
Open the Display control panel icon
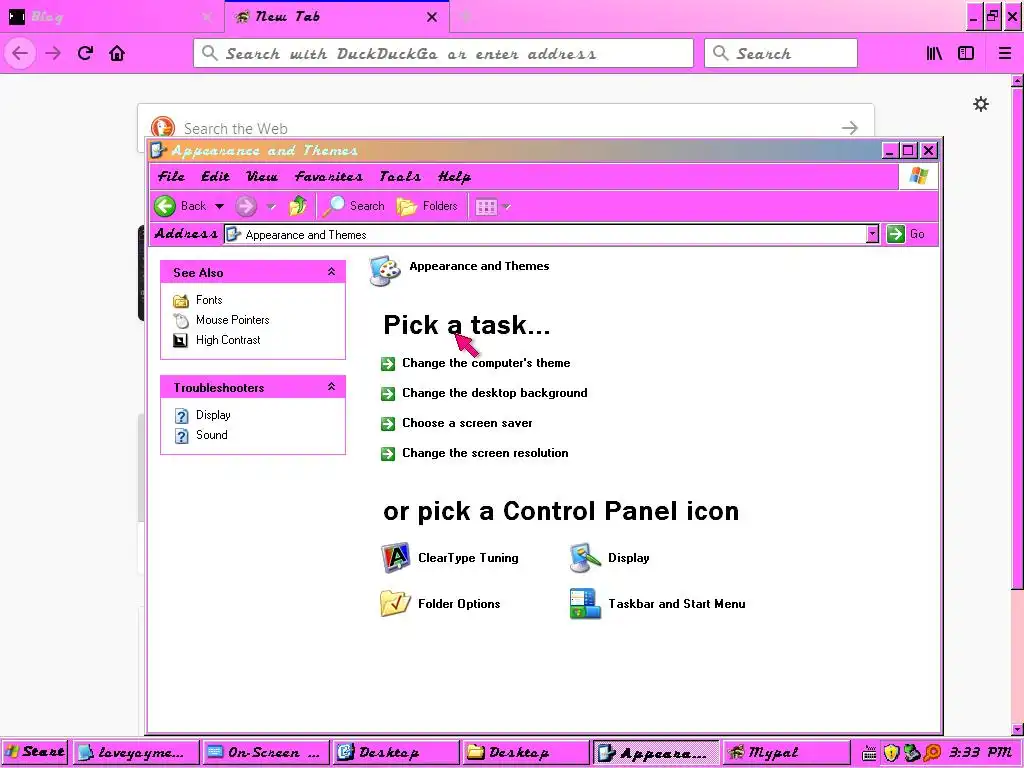pos(609,558)
